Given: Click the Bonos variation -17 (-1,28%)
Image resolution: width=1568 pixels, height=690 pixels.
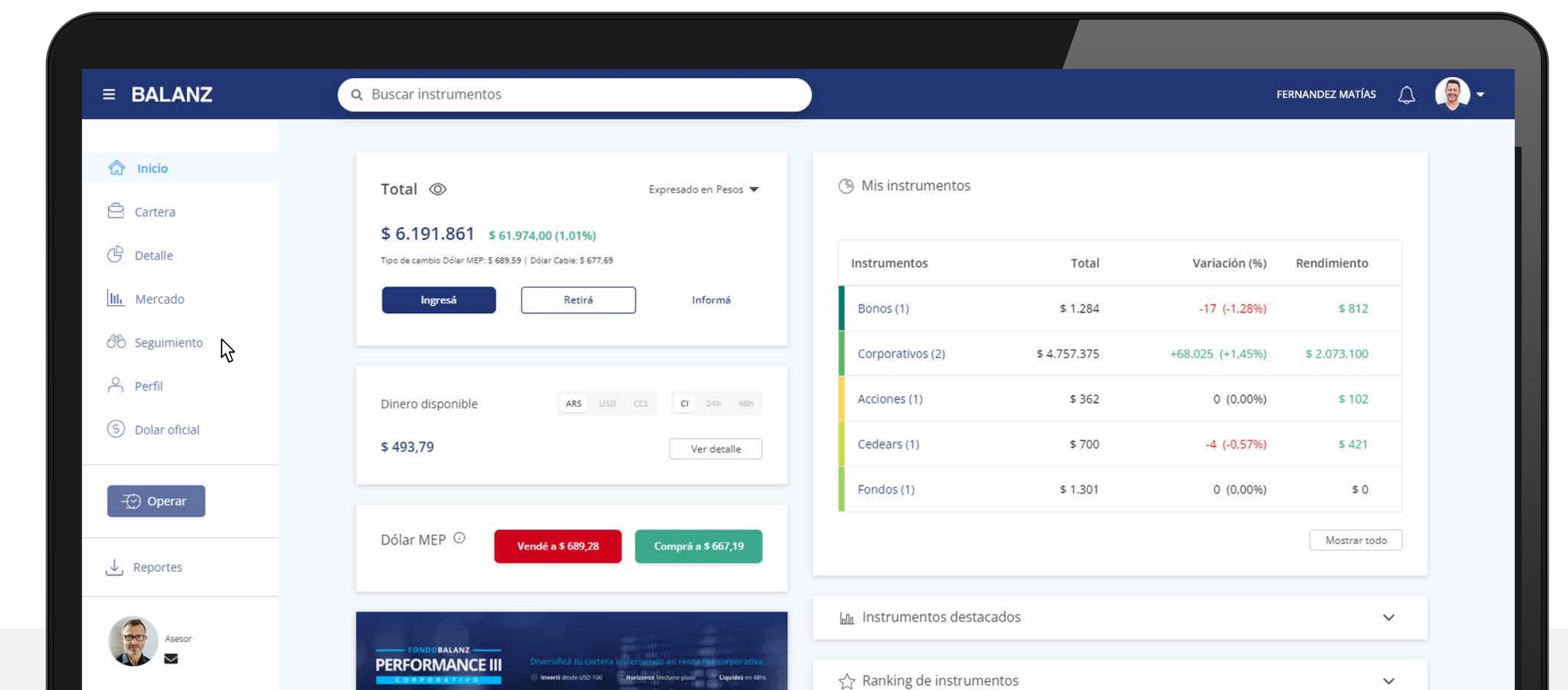Looking at the screenshot, I should pyautogui.click(x=1232, y=308).
